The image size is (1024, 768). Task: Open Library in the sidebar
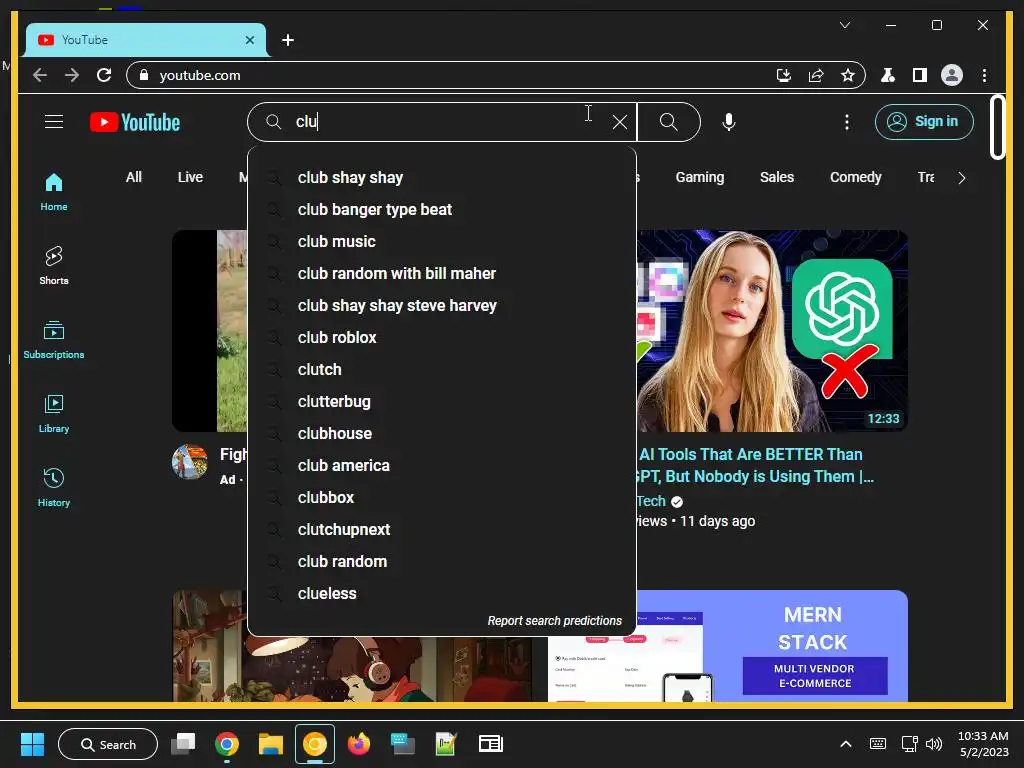point(54,413)
